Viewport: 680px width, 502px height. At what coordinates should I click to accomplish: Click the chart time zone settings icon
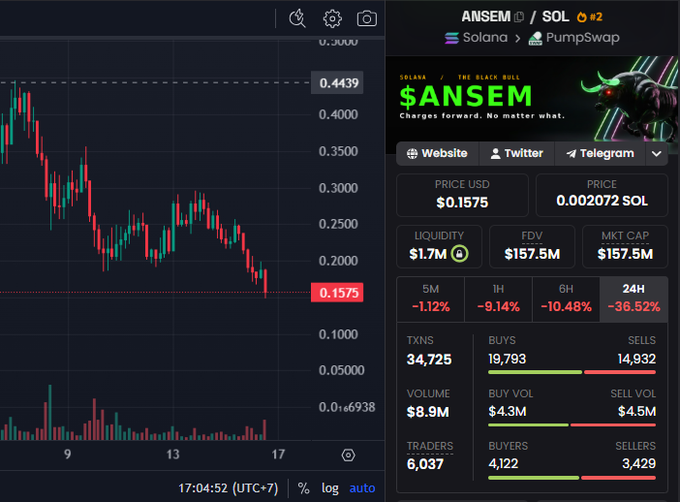click(x=348, y=455)
